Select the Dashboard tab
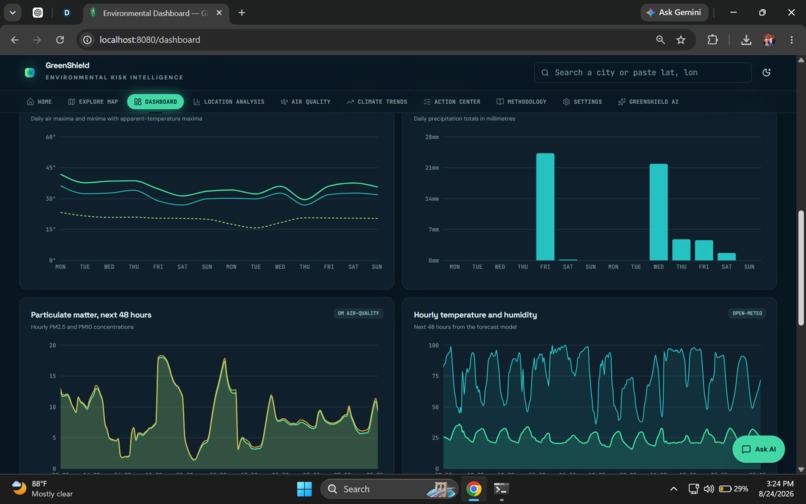This screenshot has height=504, width=806. coord(155,102)
